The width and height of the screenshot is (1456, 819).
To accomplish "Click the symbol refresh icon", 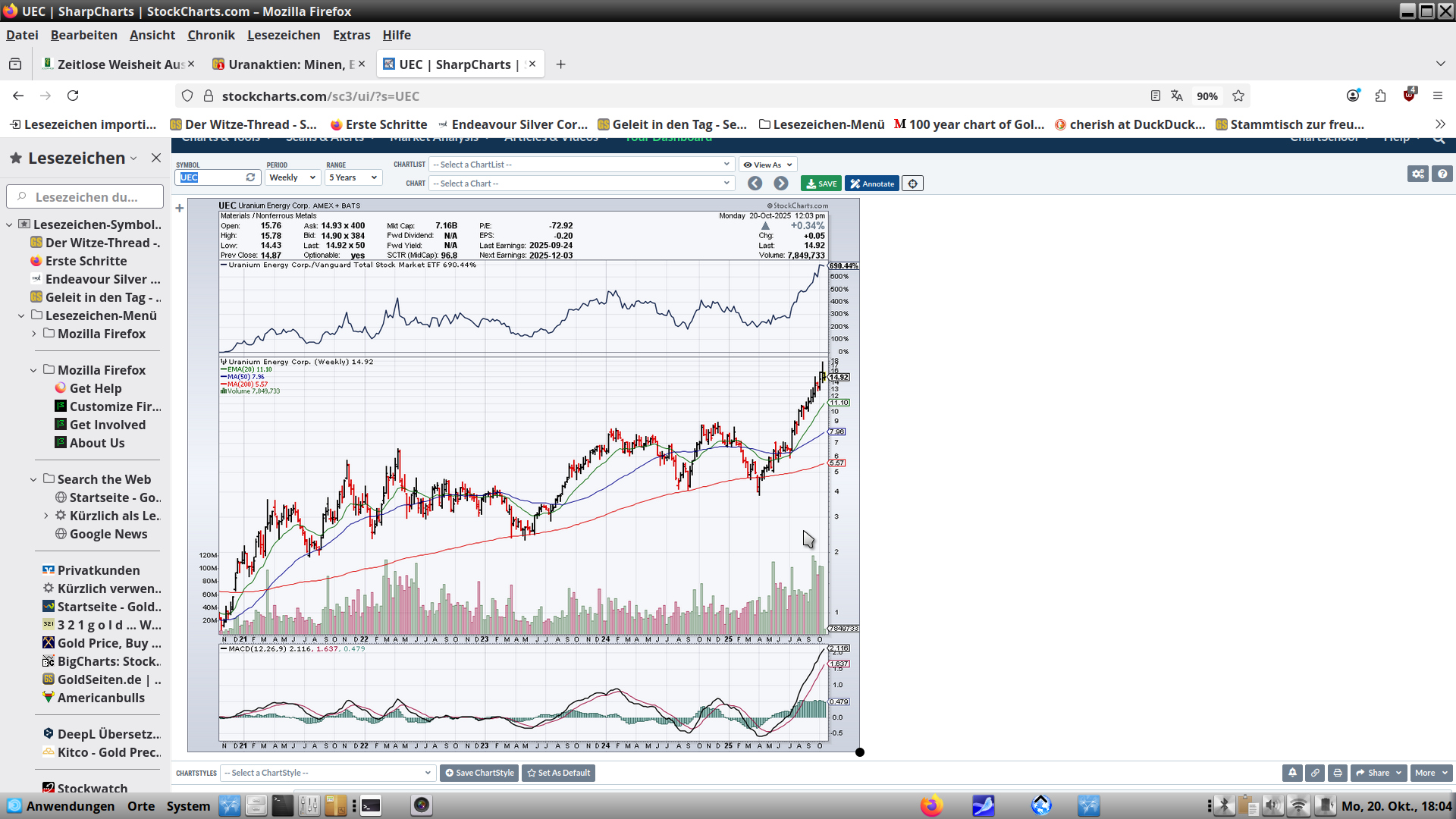I will click(250, 177).
